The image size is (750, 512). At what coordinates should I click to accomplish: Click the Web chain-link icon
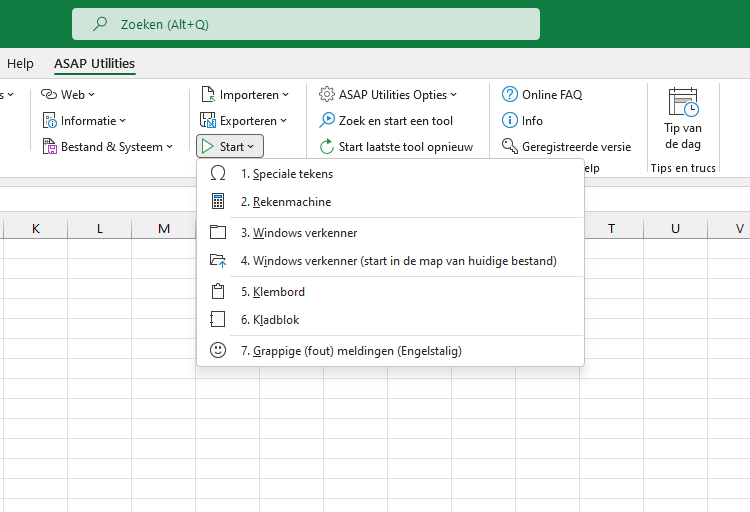49,94
